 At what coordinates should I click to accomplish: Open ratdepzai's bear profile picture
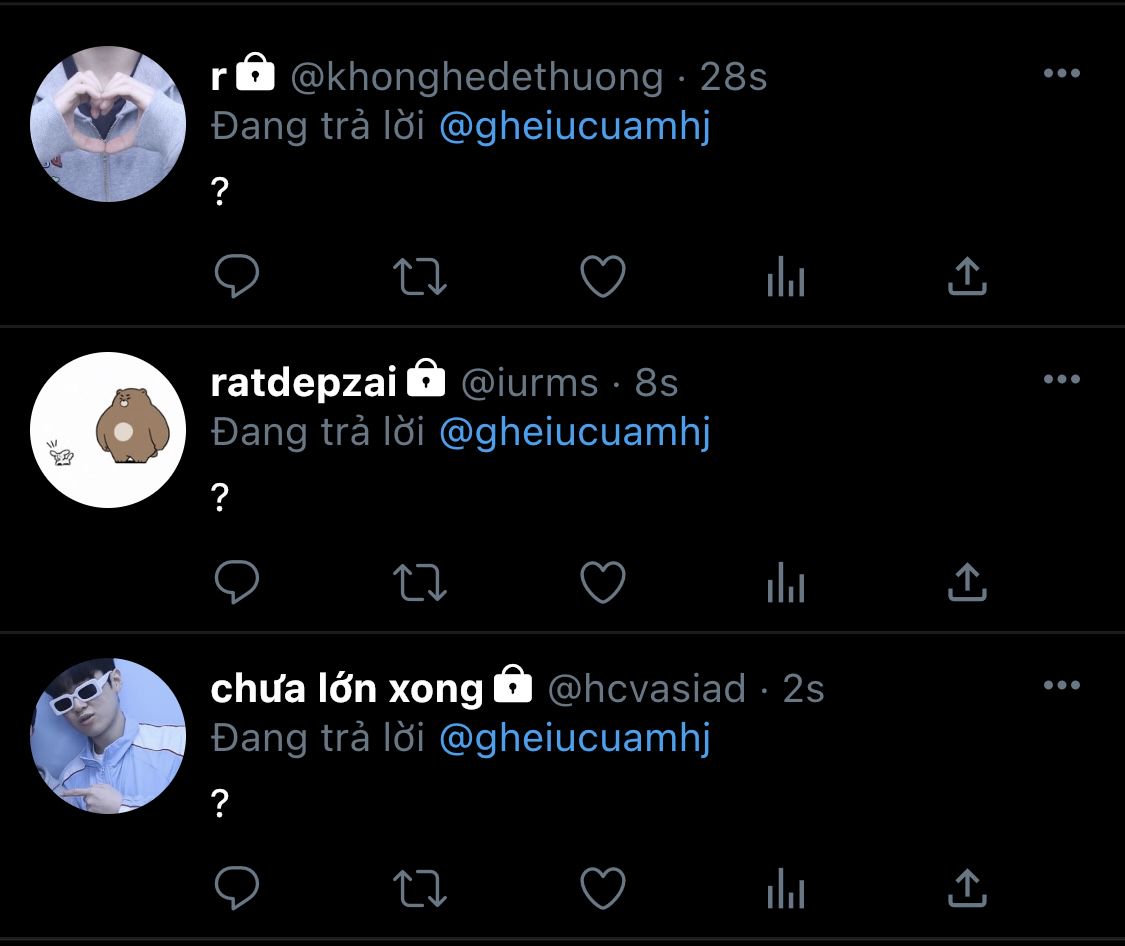click(108, 430)
